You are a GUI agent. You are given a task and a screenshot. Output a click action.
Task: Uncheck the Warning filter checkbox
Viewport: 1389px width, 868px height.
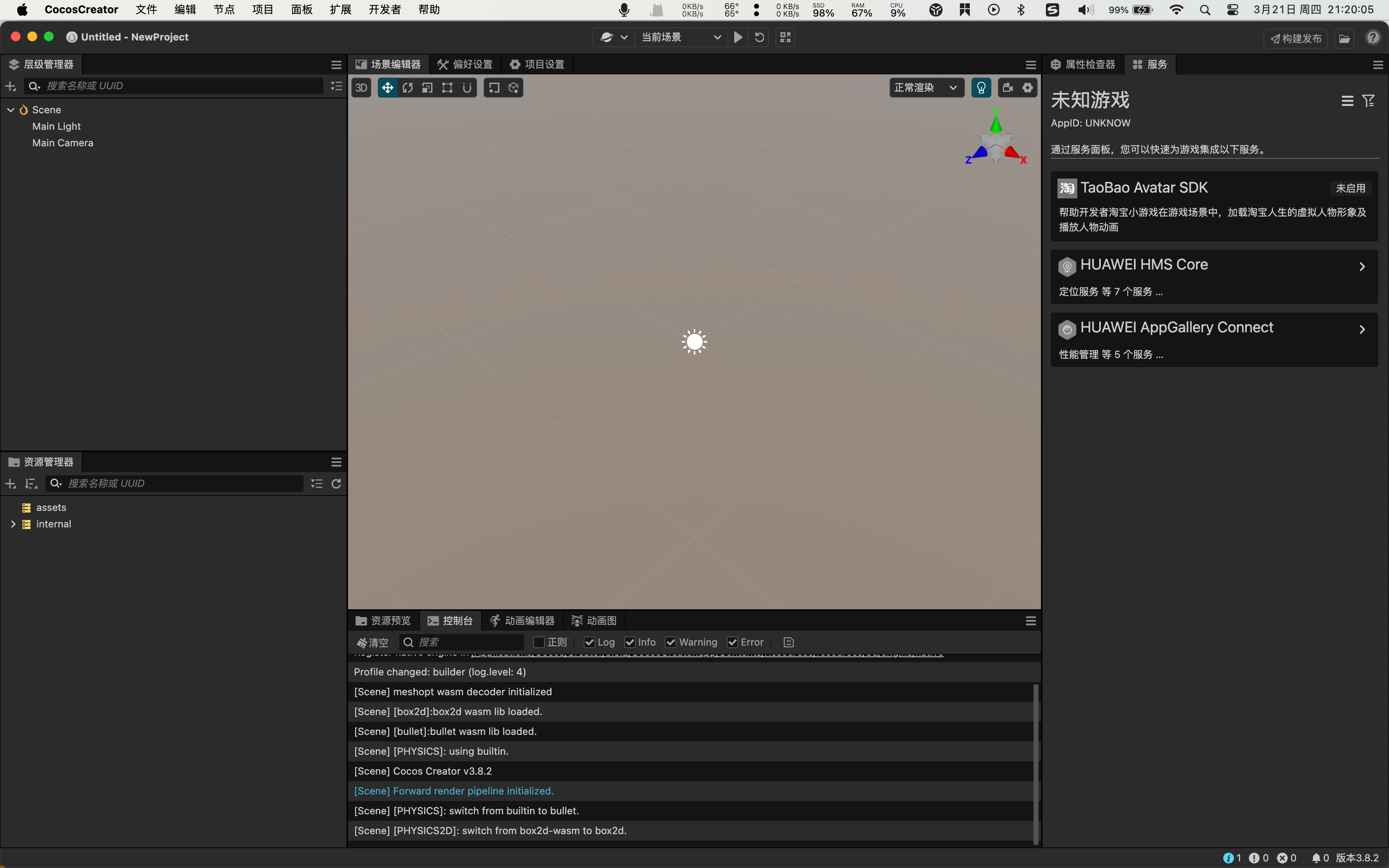671,642
